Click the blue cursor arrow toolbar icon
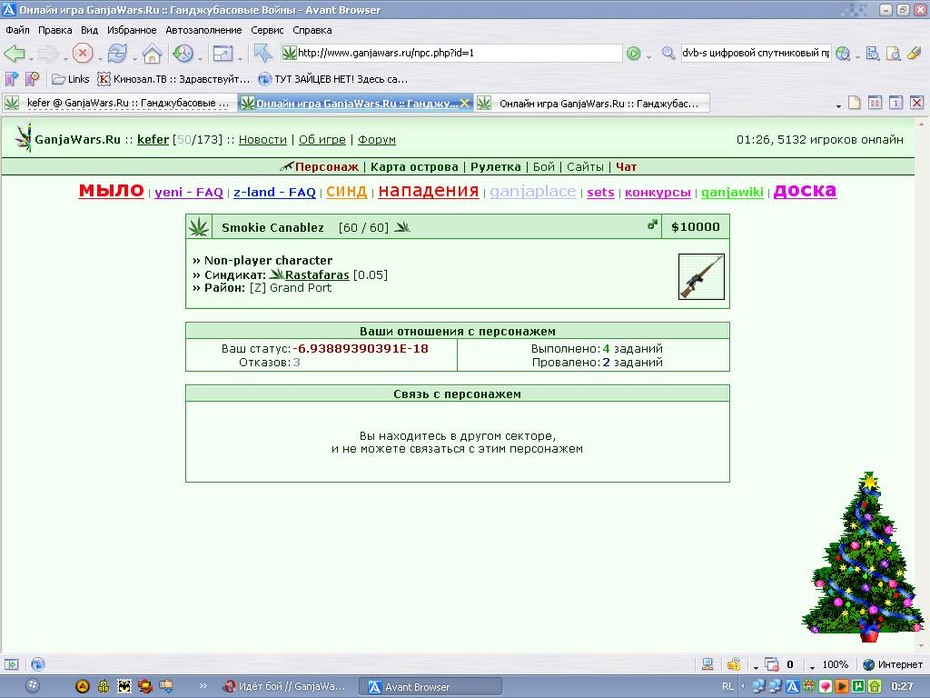930x698 pixels. coord(262,53)
